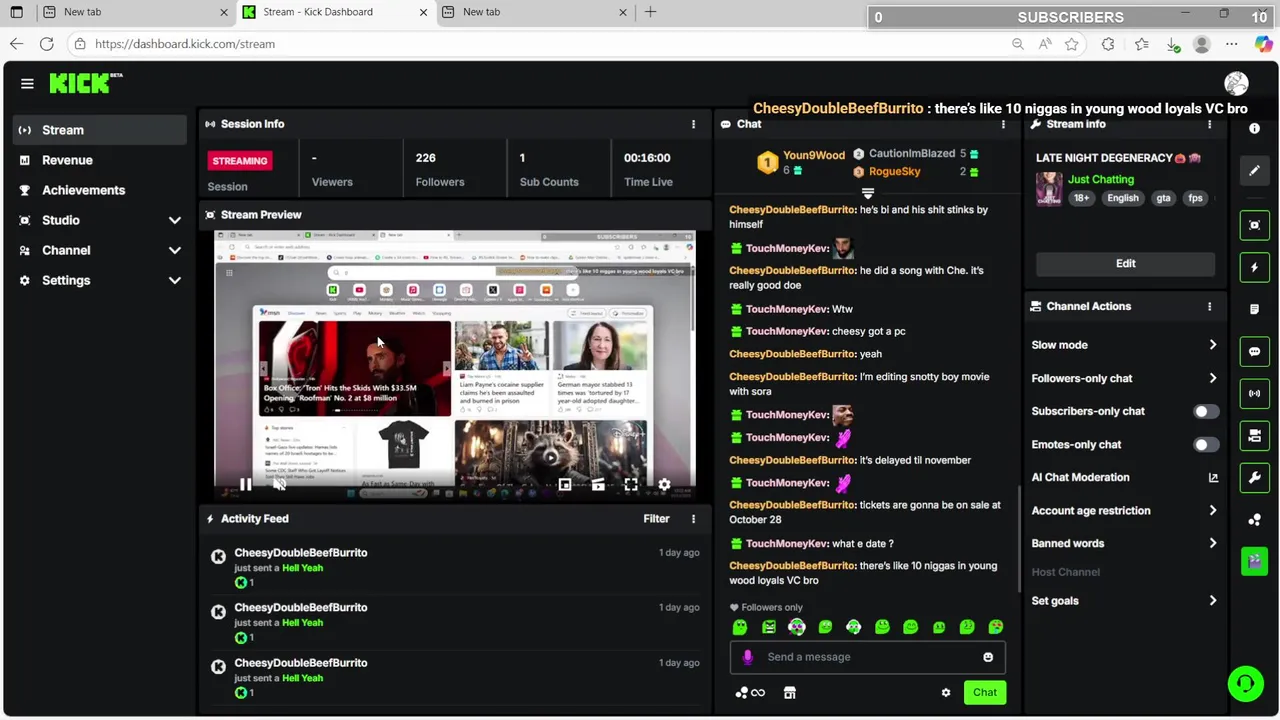
Task: Open the chat shop storefront icon
Action: (789, 692)
